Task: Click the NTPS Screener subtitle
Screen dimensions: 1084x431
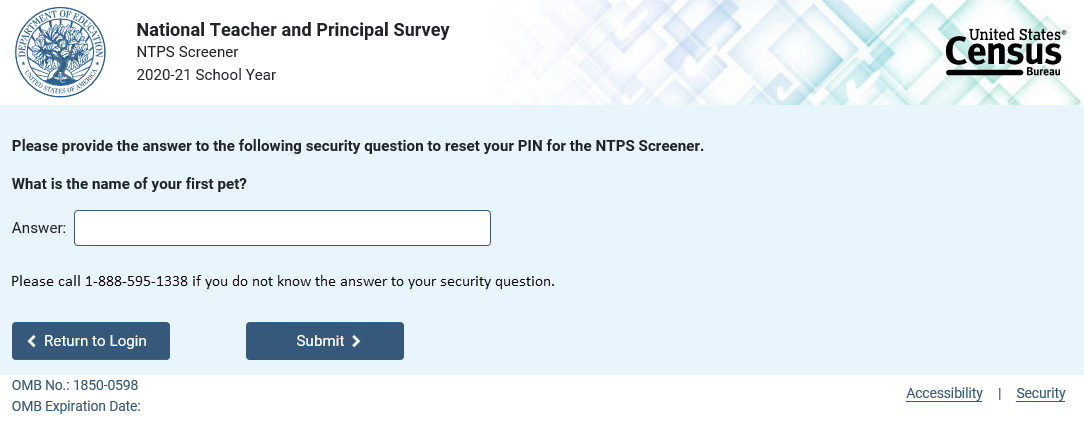Action: pos(187,52)
